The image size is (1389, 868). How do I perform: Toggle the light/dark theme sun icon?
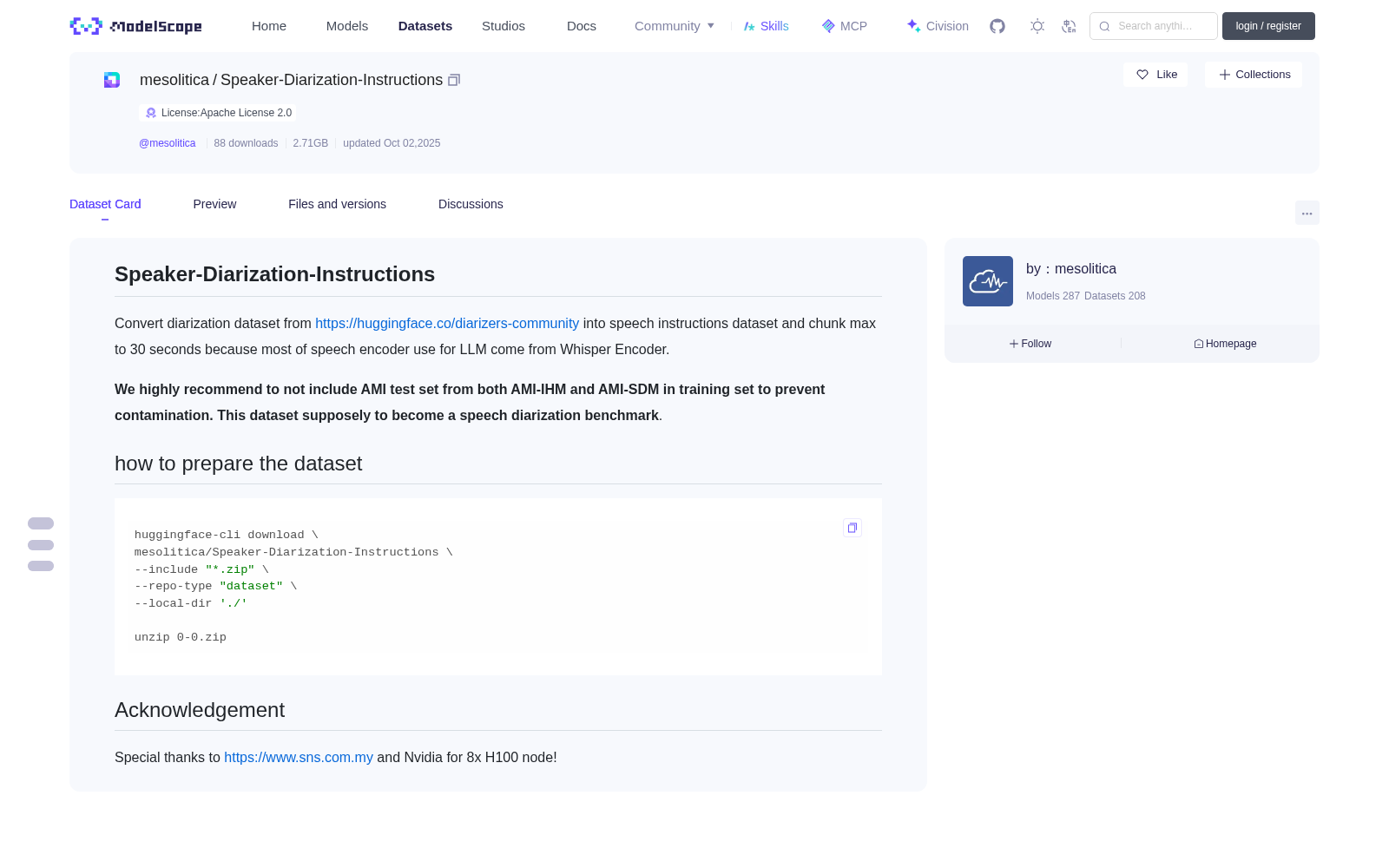point(1037,26)
